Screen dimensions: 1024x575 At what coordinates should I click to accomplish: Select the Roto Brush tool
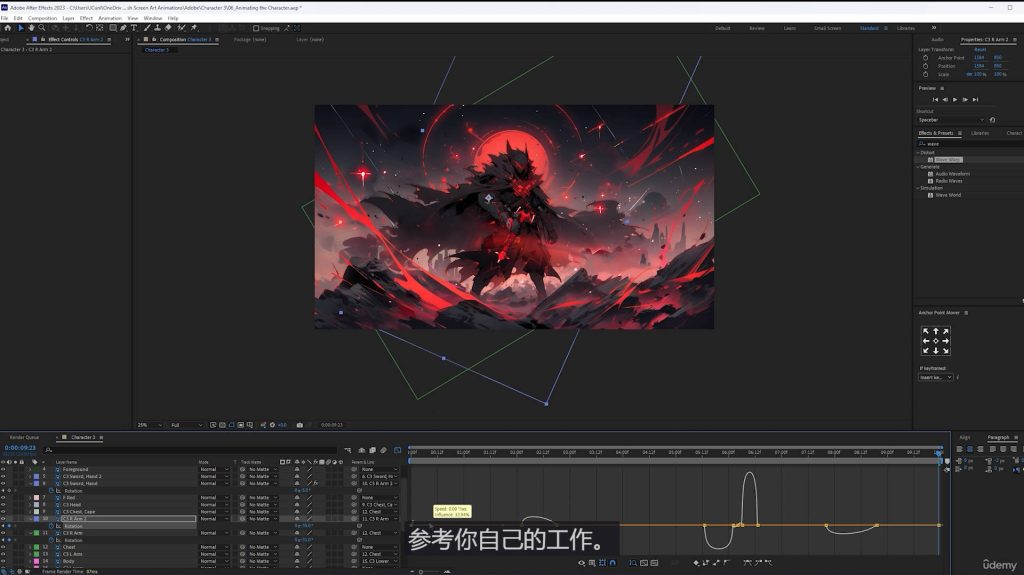point(182,28)
